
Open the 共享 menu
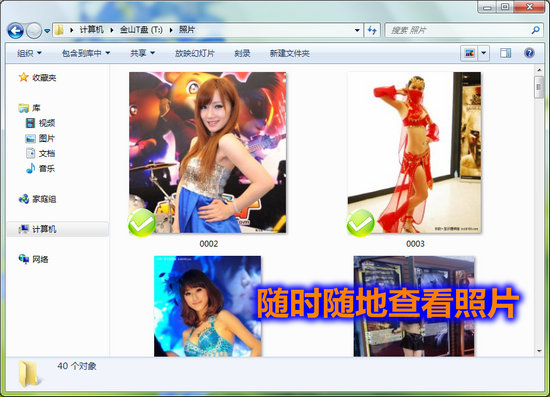click(142, 53)
